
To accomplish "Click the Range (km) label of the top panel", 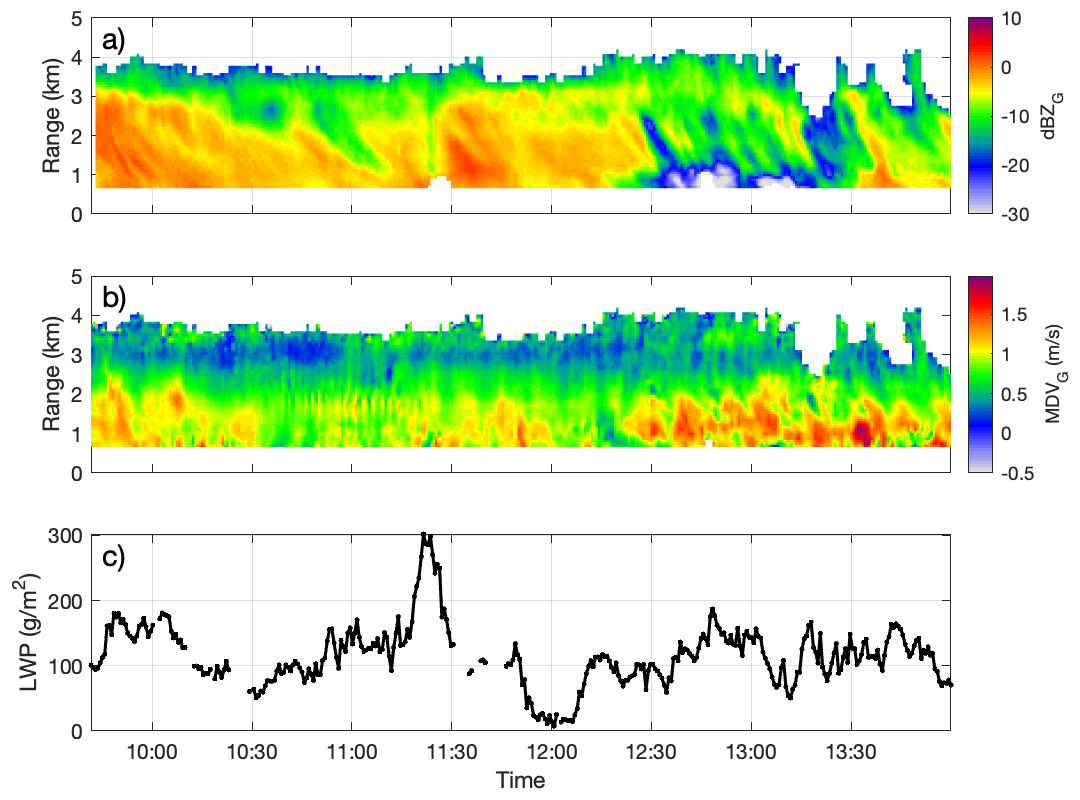I will [51, 115].
